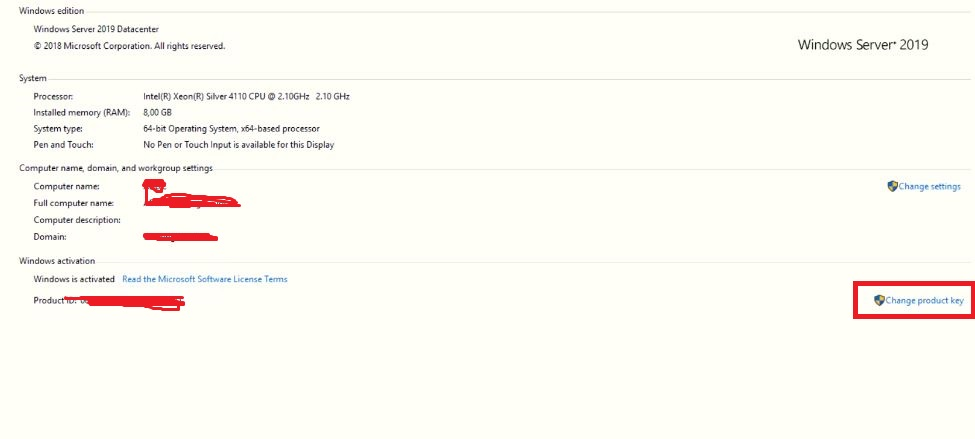
Task: Click the Windows Server 2019 logo text
Action: pyautogui.click(x=863, y=45)
